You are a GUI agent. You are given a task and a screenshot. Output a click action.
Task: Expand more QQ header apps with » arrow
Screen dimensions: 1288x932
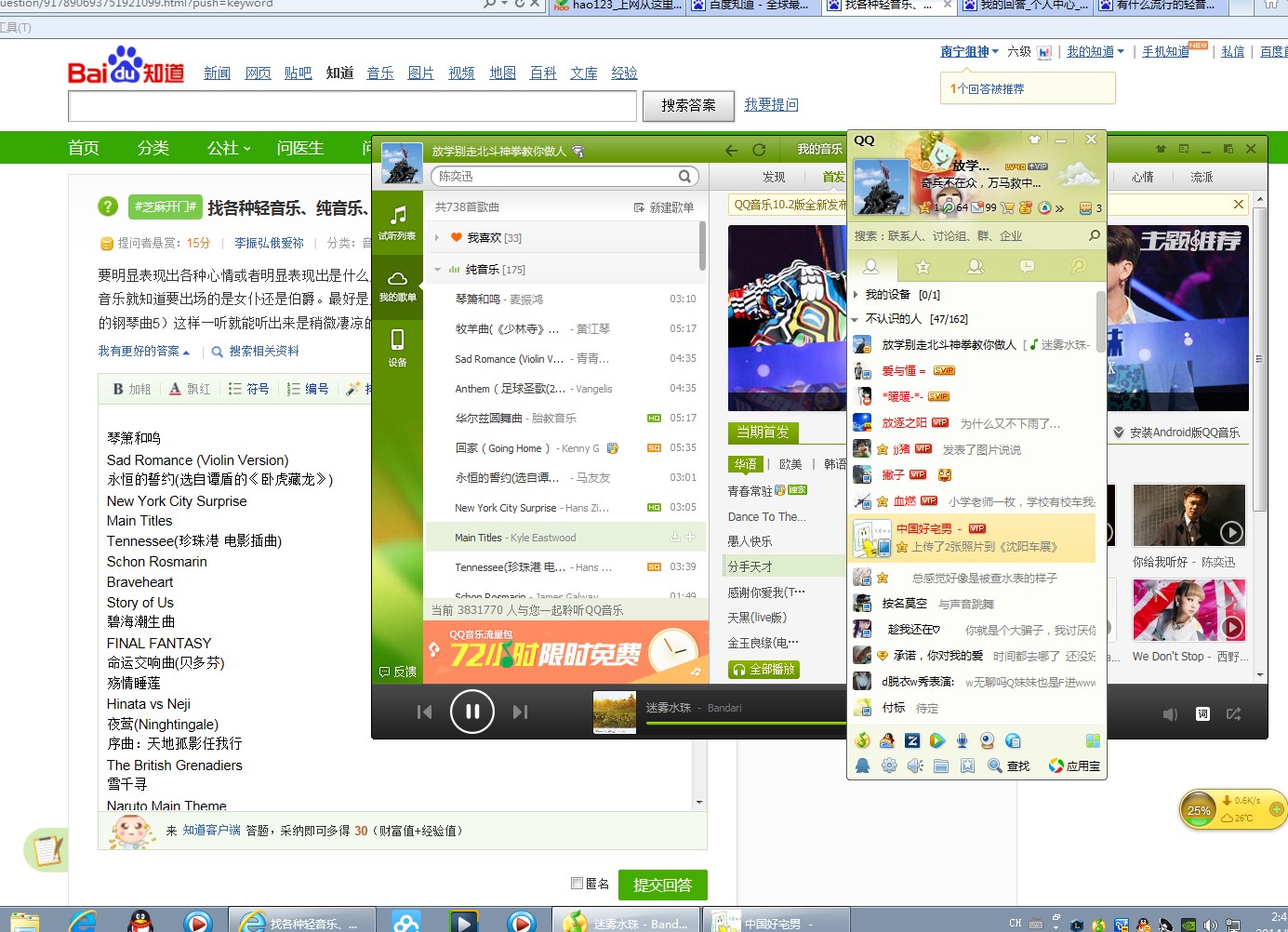click(x=1059, y=208)
